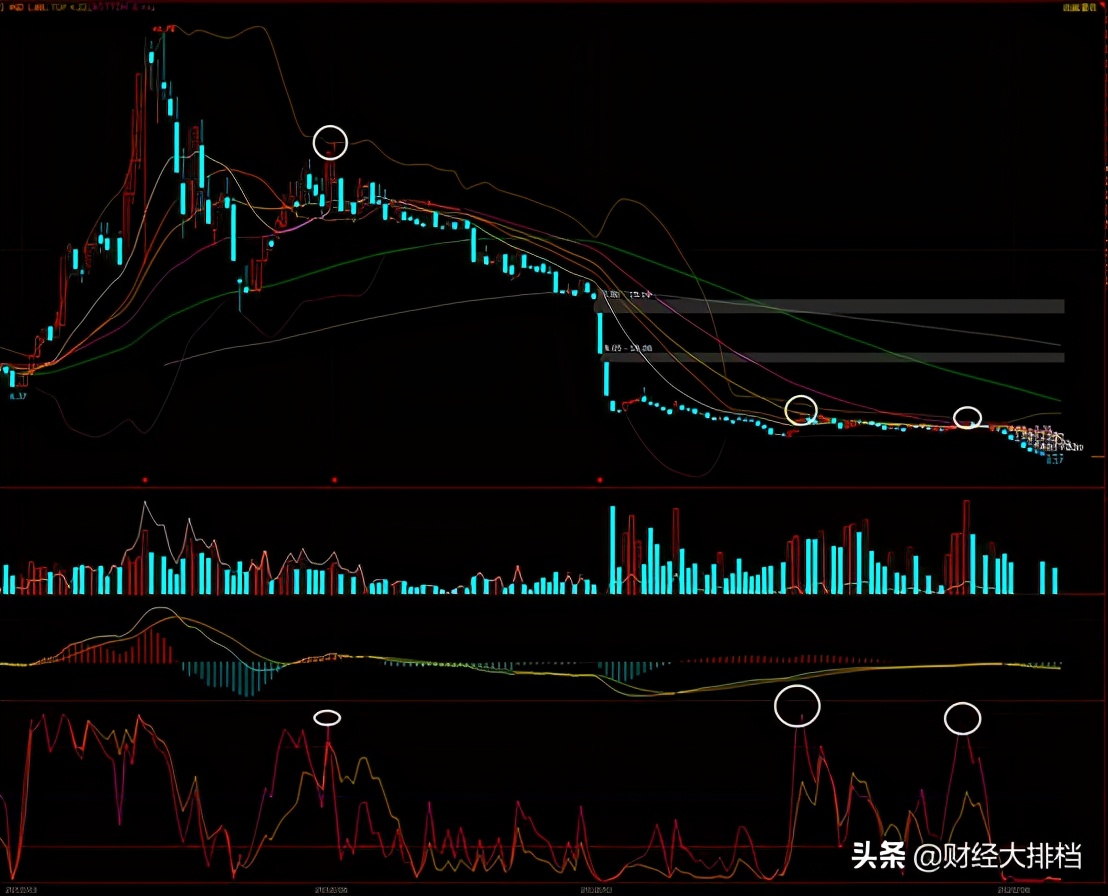This screenshot has width=1108, height=896.
Task: Select the lower gray horizontal gap band
Action: (833, 358)
